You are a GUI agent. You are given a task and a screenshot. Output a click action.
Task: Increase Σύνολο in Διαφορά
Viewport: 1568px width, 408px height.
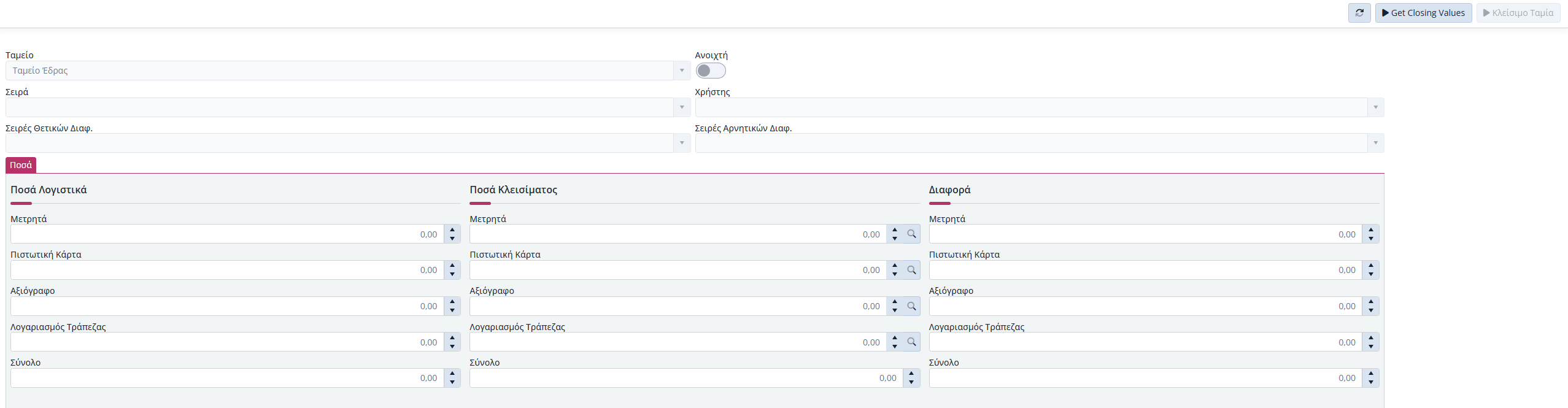[1370, 374]
